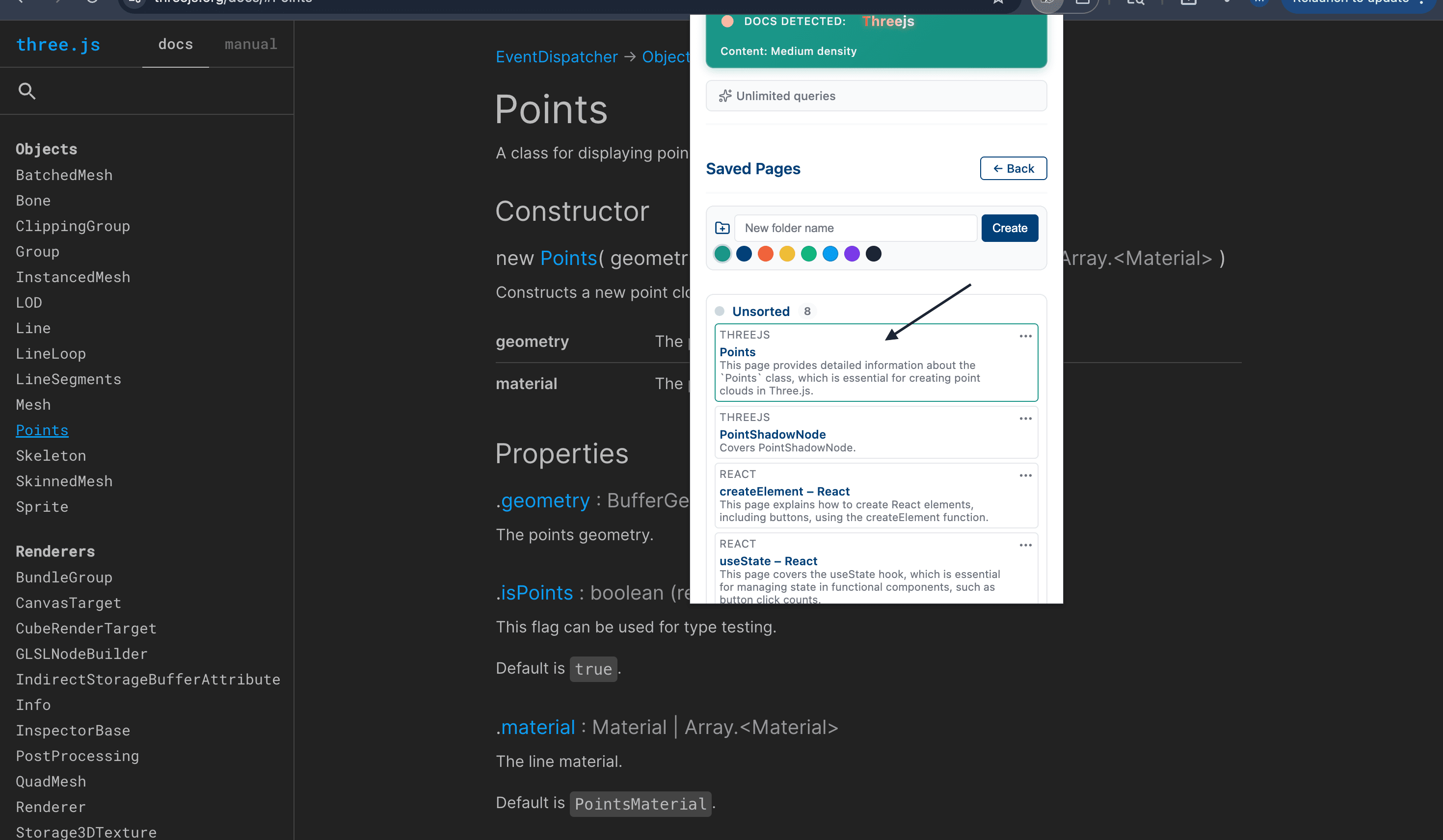
Task: Open the options menu on the Points card
Action: tap(1025, 336)
